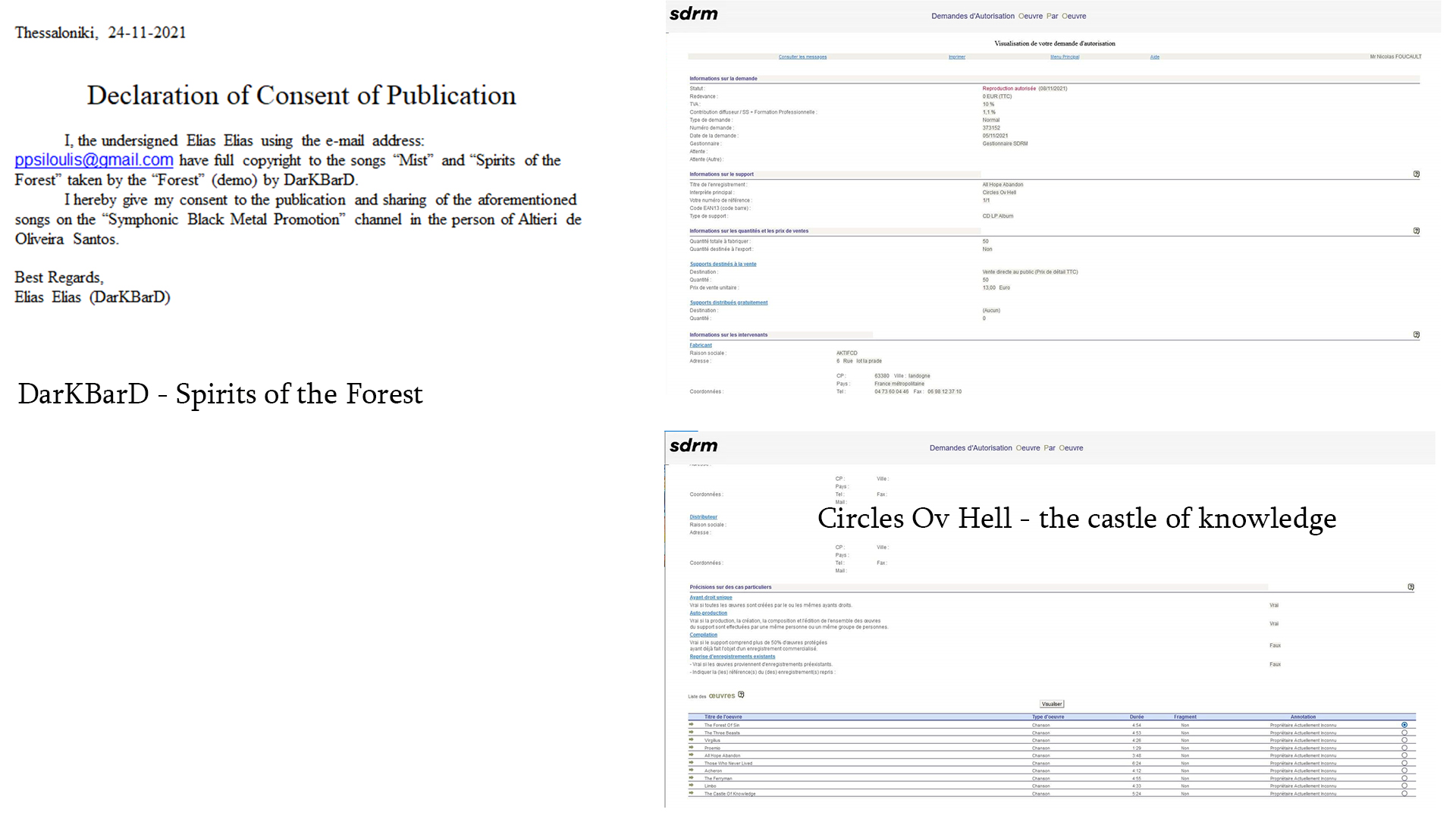This screenshot has height=819, width=1456.
Task: Click Demandes d'Autorisation Oeuvre Par Oeuvre in lower header
Action: pos(1006,448)
